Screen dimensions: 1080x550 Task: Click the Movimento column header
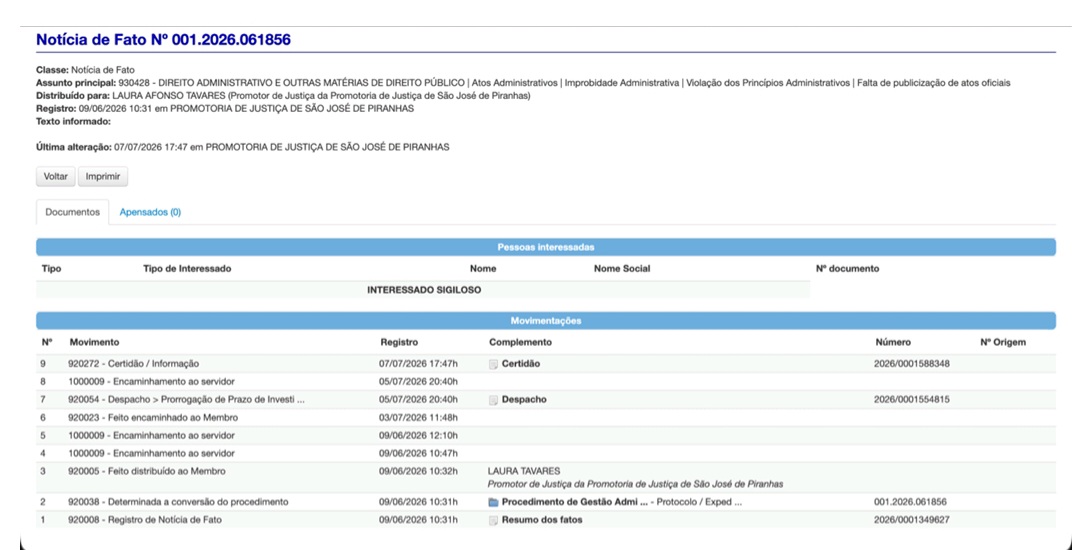coord(94,342)
